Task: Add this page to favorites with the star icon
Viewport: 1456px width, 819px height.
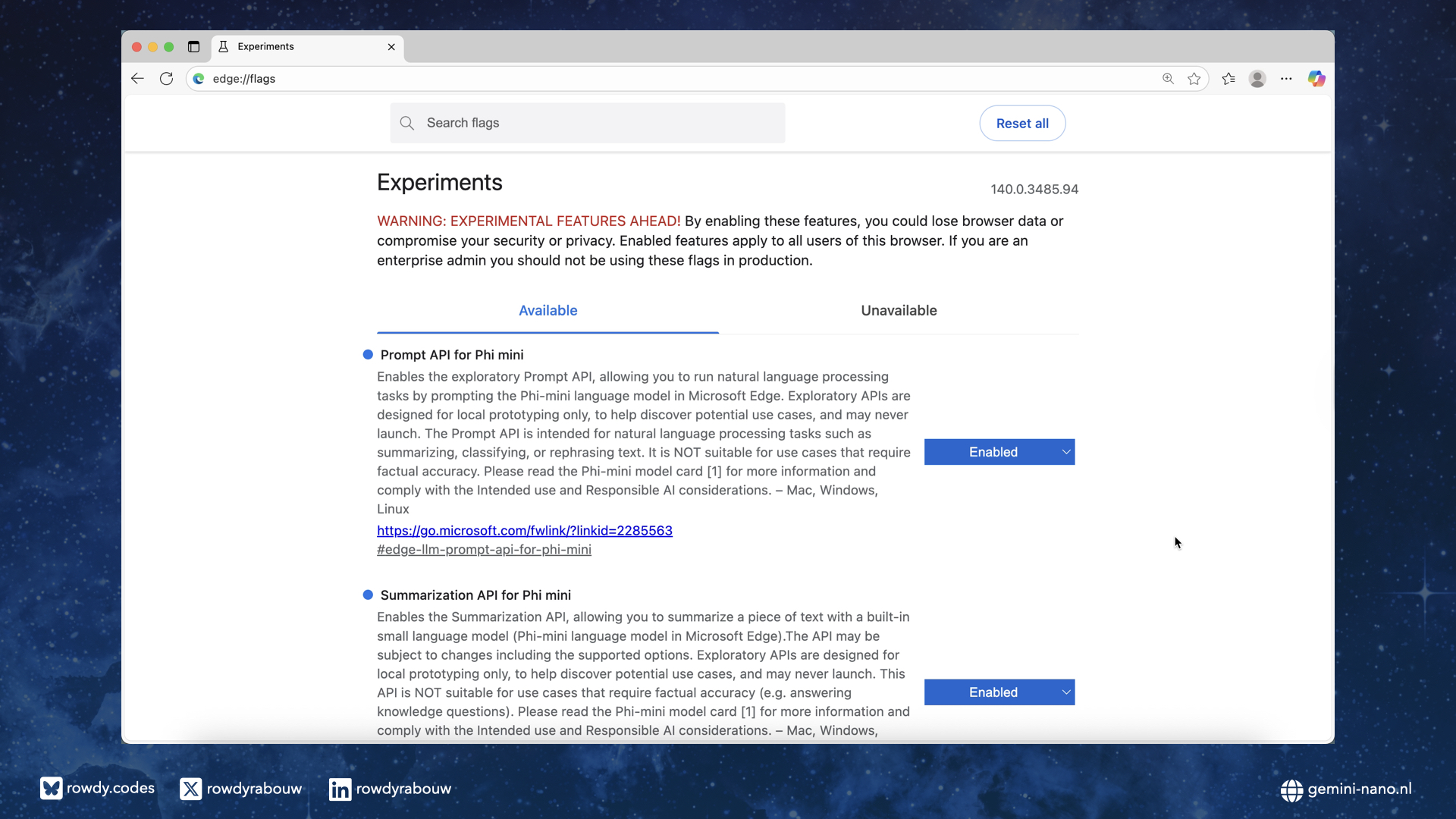Action: [x=1194, y=79]
